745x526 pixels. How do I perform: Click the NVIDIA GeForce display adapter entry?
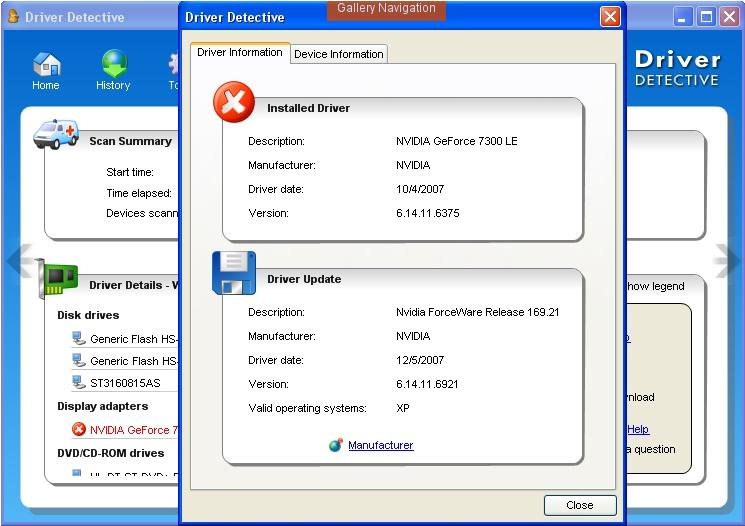(134, 430)
